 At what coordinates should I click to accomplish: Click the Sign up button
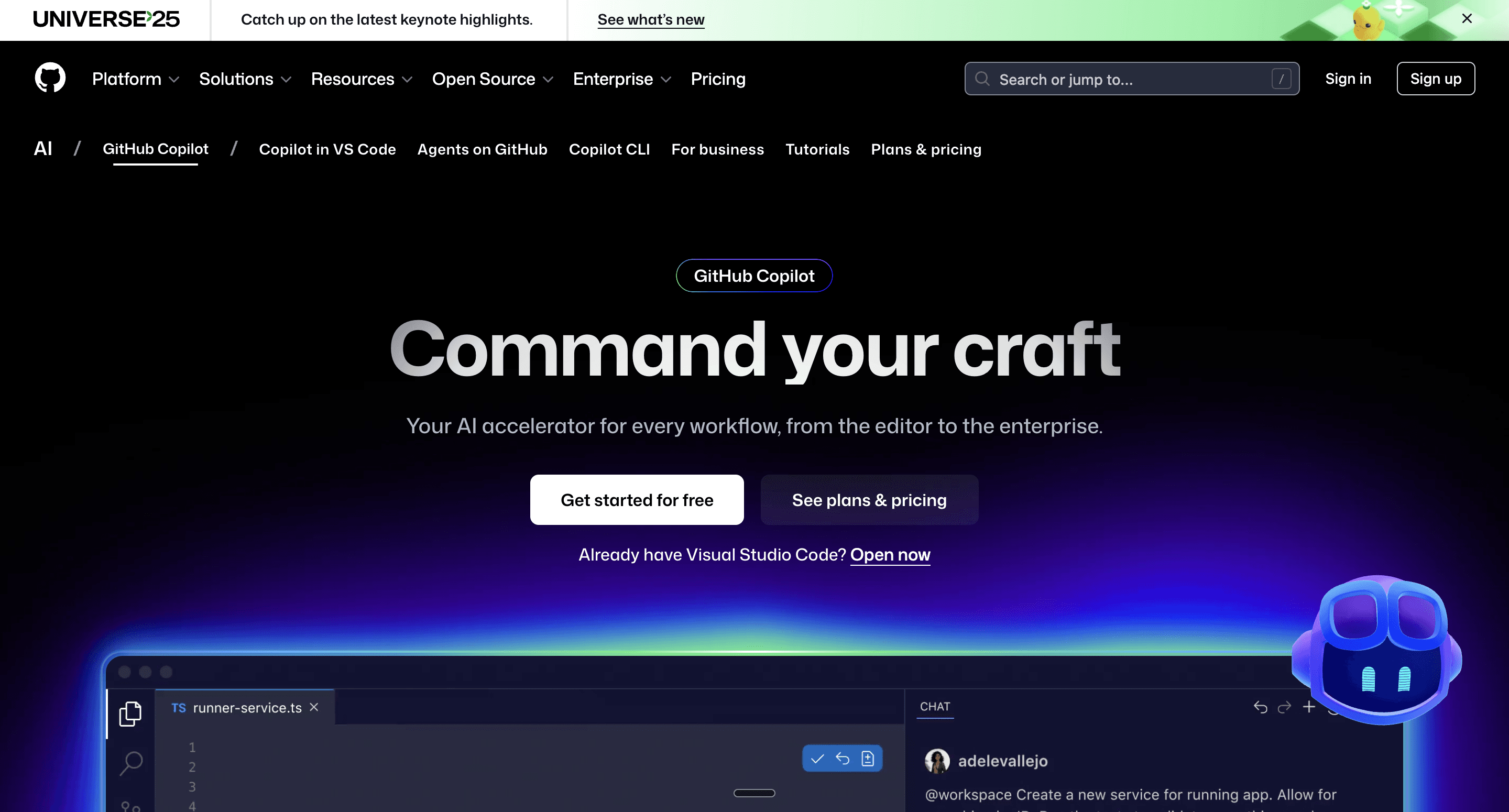pyautogui.click(x=1435, y=79)
